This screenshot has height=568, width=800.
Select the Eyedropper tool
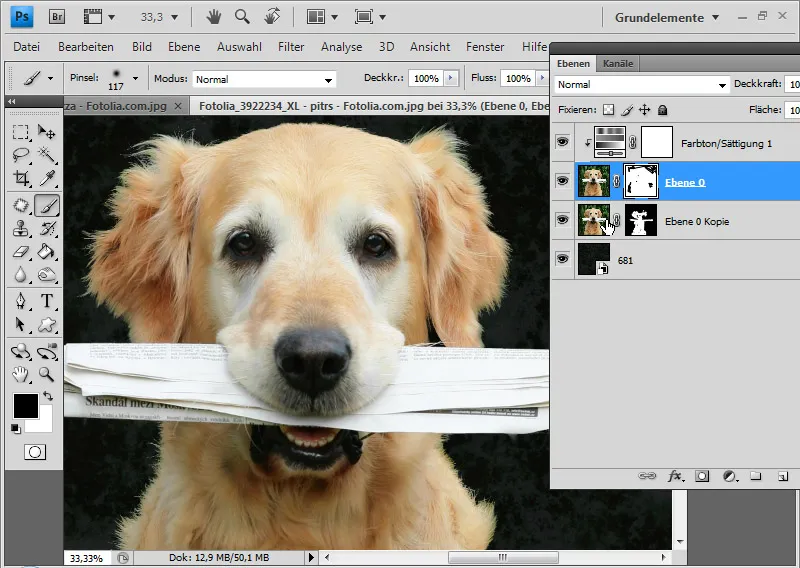pyautogui.click(x=47, y=178)
